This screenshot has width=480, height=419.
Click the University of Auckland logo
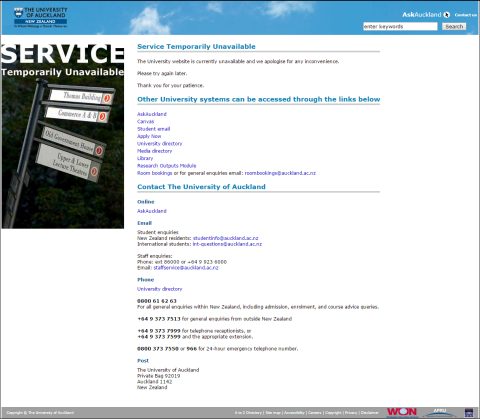click(41, 17)
